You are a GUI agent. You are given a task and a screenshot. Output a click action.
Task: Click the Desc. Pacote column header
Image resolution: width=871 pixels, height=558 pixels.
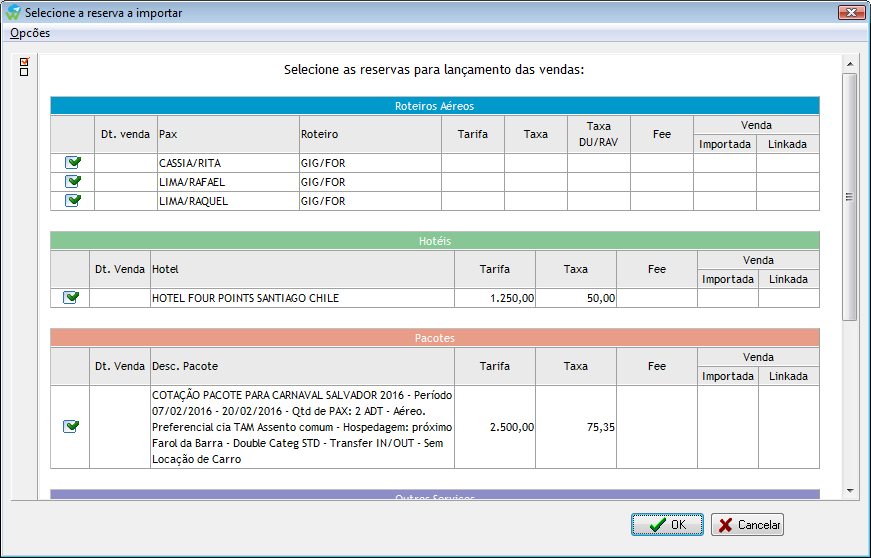[x=302, y=366]
